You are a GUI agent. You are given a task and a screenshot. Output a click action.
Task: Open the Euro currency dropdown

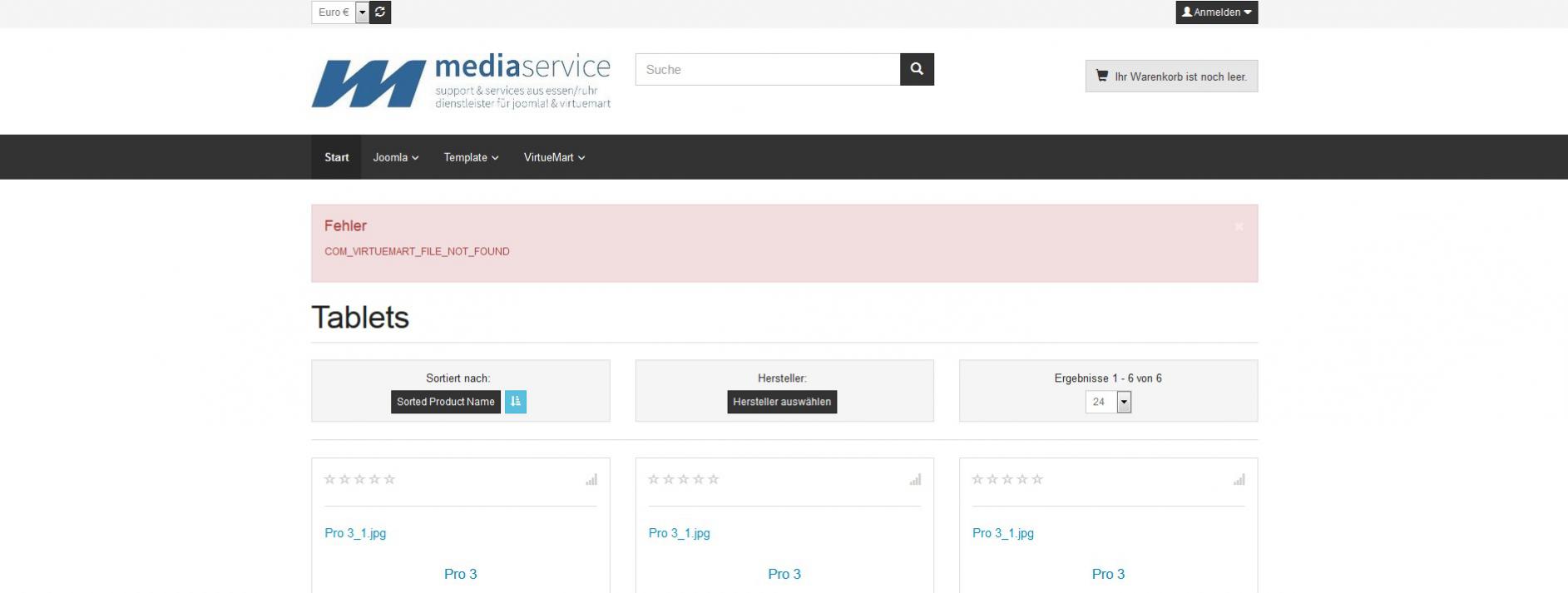[x=340, y=12]
